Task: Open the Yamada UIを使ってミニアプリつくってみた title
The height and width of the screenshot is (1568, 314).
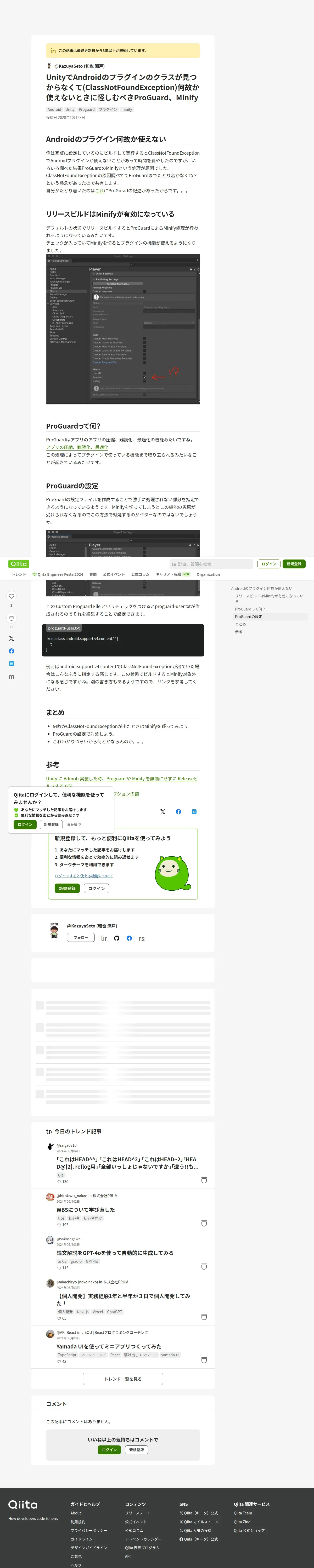Action: point(109,1346)
